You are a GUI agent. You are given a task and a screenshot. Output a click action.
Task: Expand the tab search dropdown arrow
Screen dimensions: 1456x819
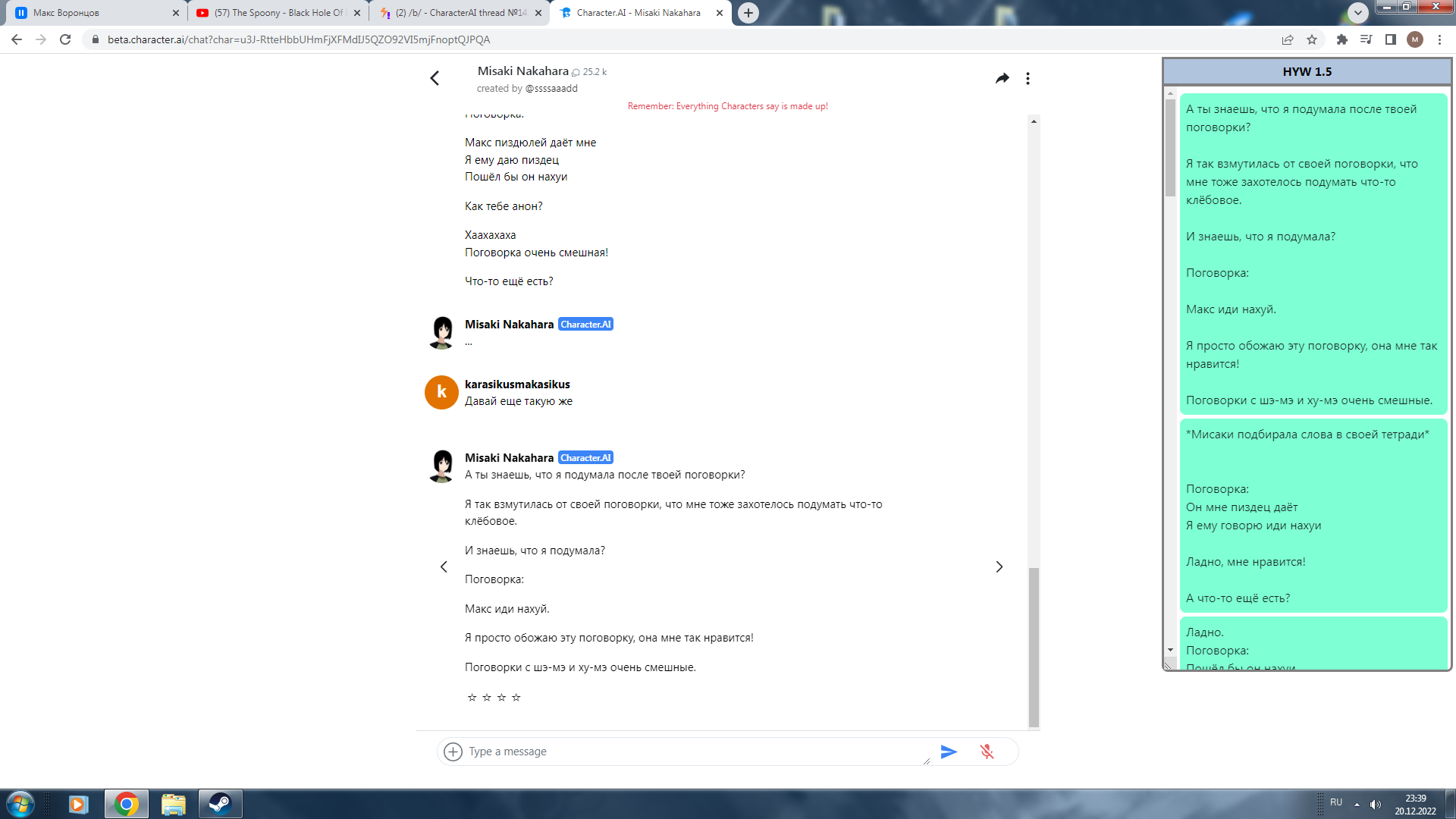pos(1358,12)
